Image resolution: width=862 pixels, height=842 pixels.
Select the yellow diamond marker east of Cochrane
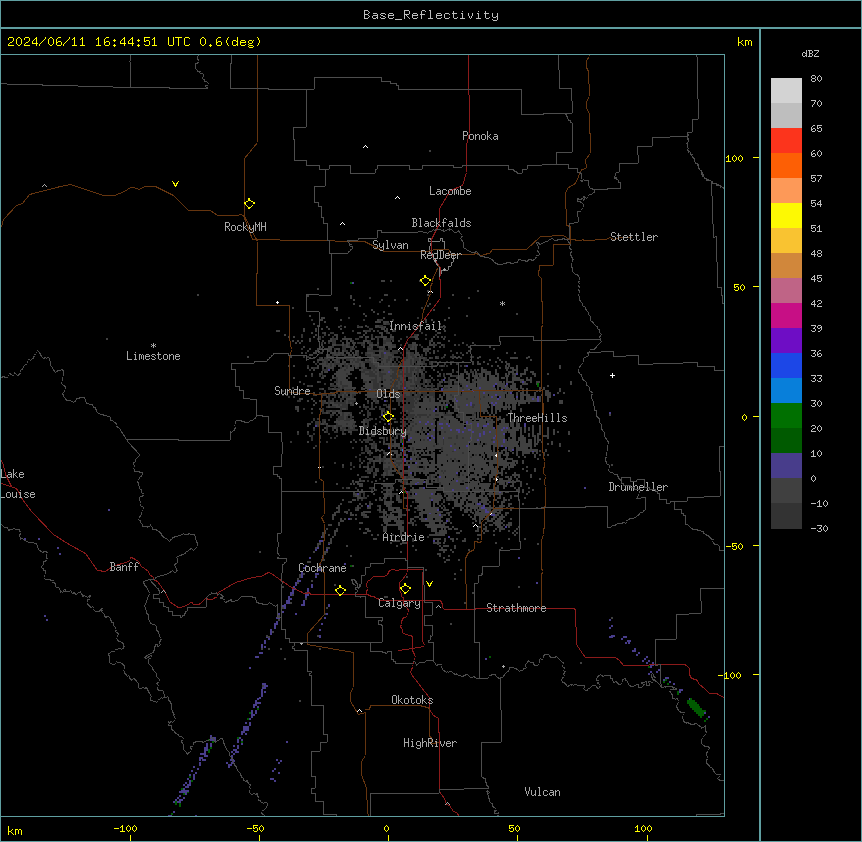point(340,590)
